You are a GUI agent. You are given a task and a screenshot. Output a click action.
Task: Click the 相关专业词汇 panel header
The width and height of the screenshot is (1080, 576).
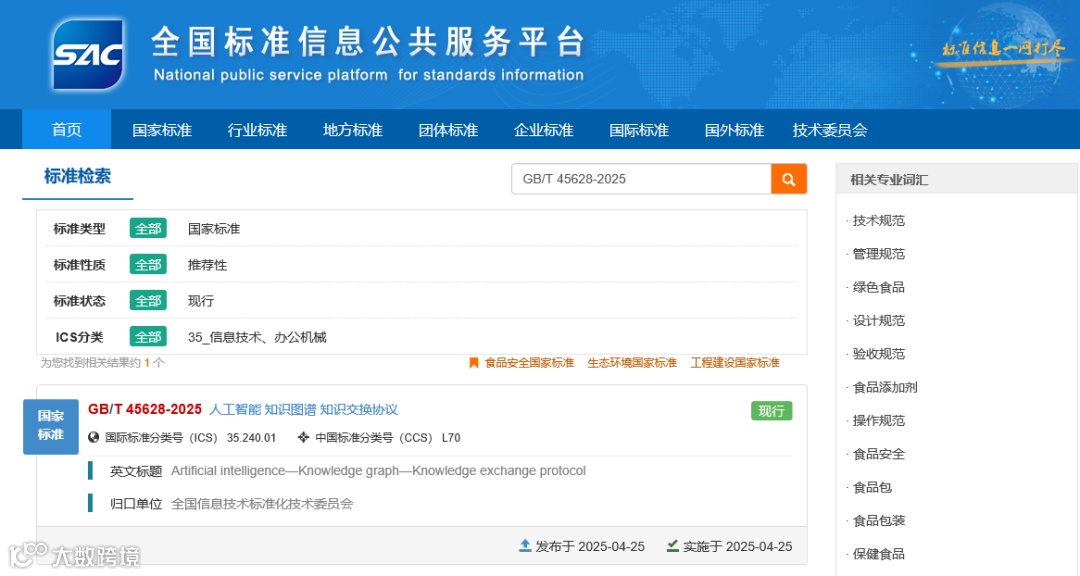pos(956,180)
